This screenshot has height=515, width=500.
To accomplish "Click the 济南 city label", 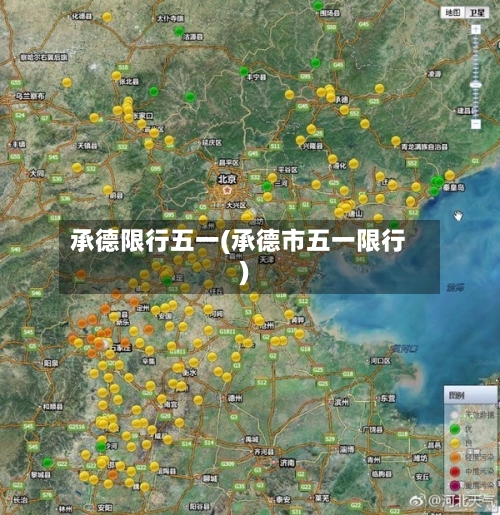I will (x=287, y=462).
